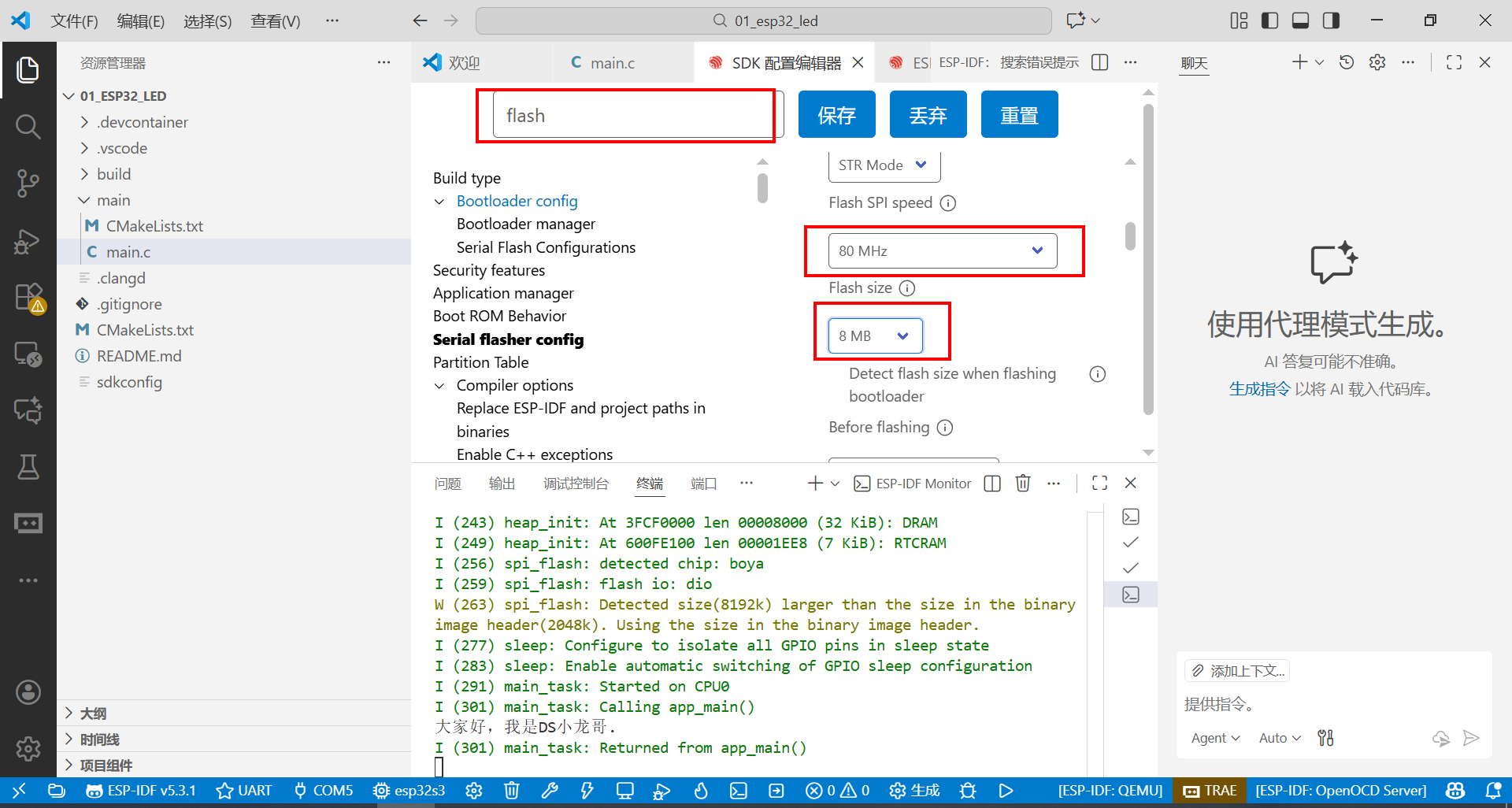Toggle maximized size of the terminal panel

[1100, 483]
